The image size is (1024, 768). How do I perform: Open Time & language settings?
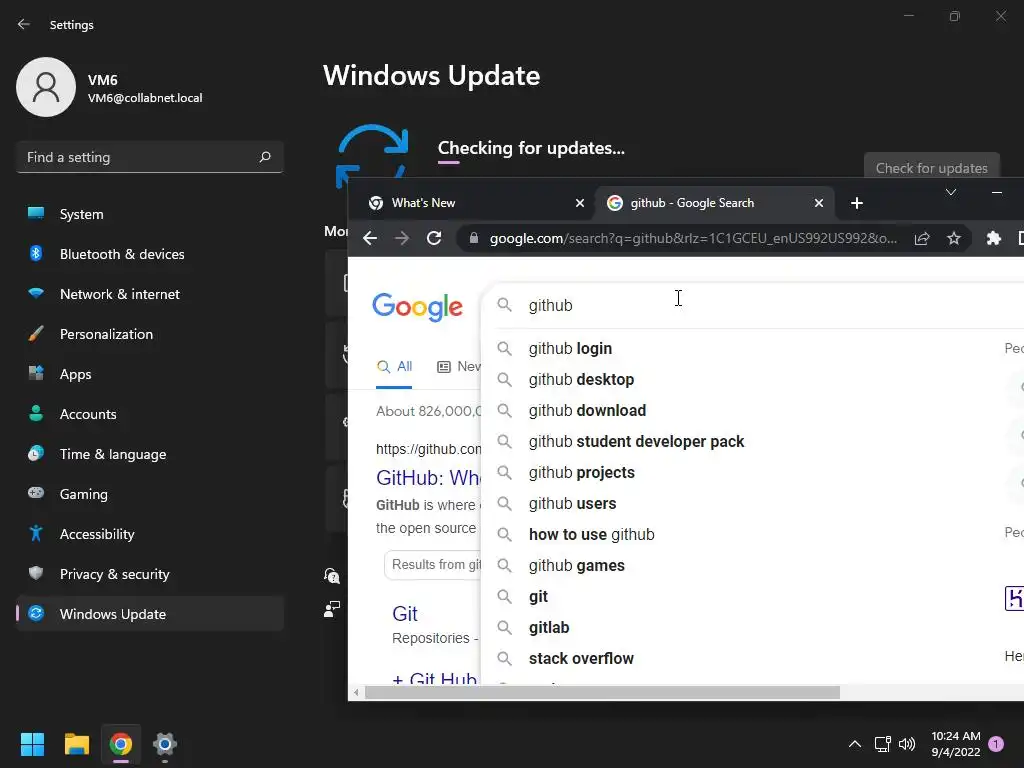[150, 455]
